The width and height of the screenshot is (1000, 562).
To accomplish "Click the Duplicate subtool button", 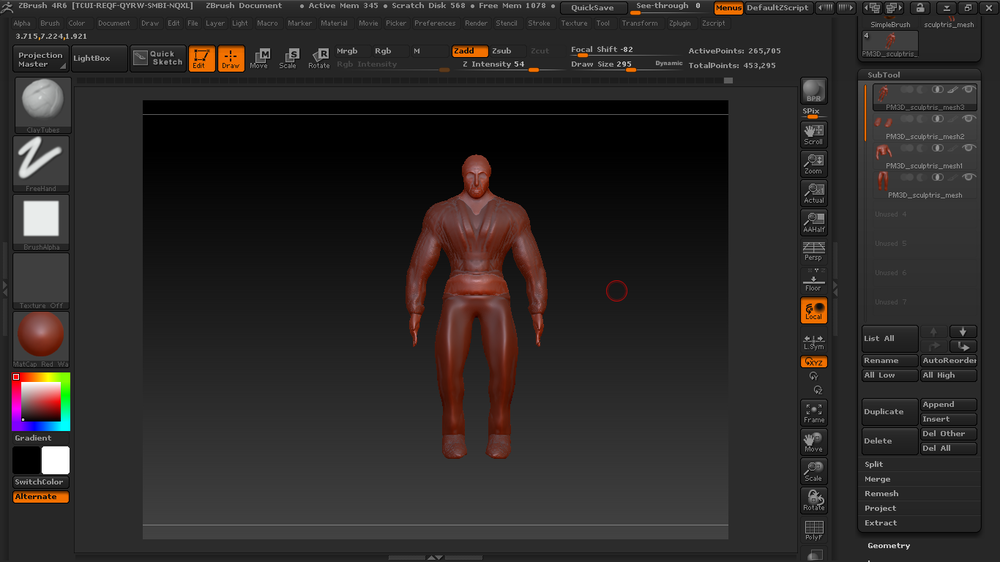I will click(x=889, y=412).
